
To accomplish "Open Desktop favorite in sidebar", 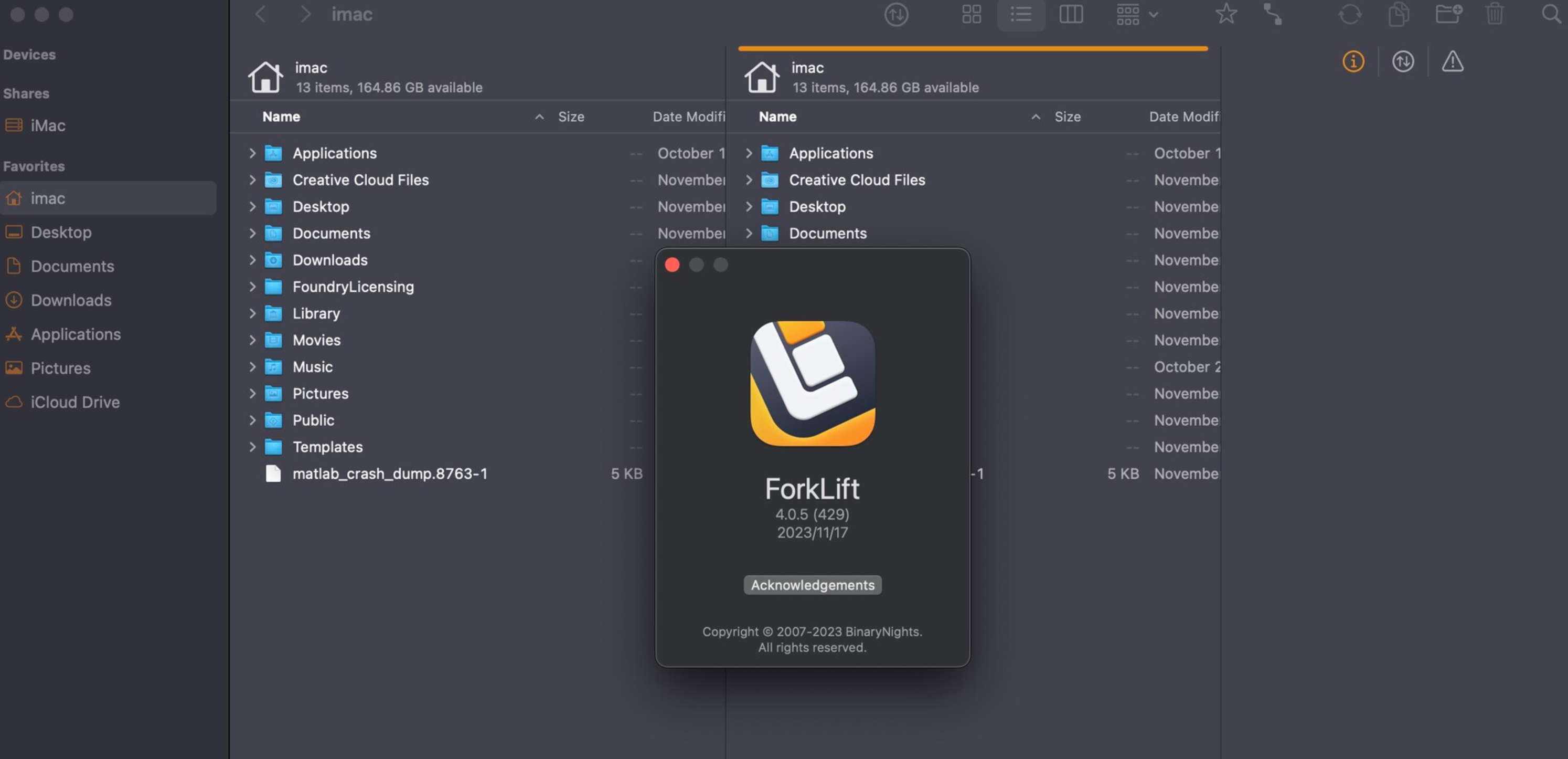I will [x=109, y=232].
